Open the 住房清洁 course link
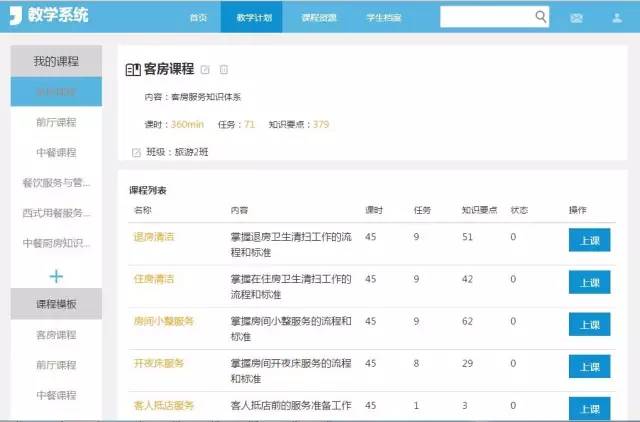 (154, 279)
